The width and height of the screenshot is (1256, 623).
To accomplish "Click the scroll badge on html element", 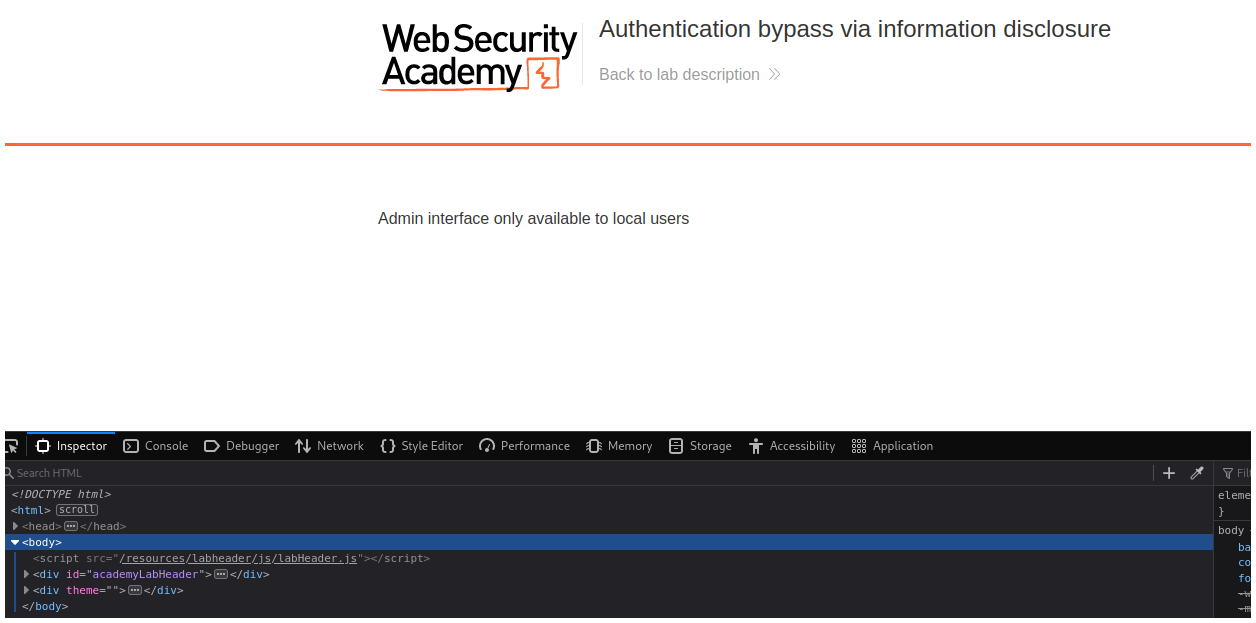I will (77, 510).
